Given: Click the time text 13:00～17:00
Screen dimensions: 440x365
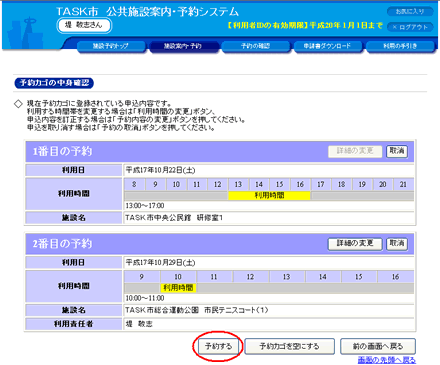Looking at the screenshot, I should pos(145,205).
